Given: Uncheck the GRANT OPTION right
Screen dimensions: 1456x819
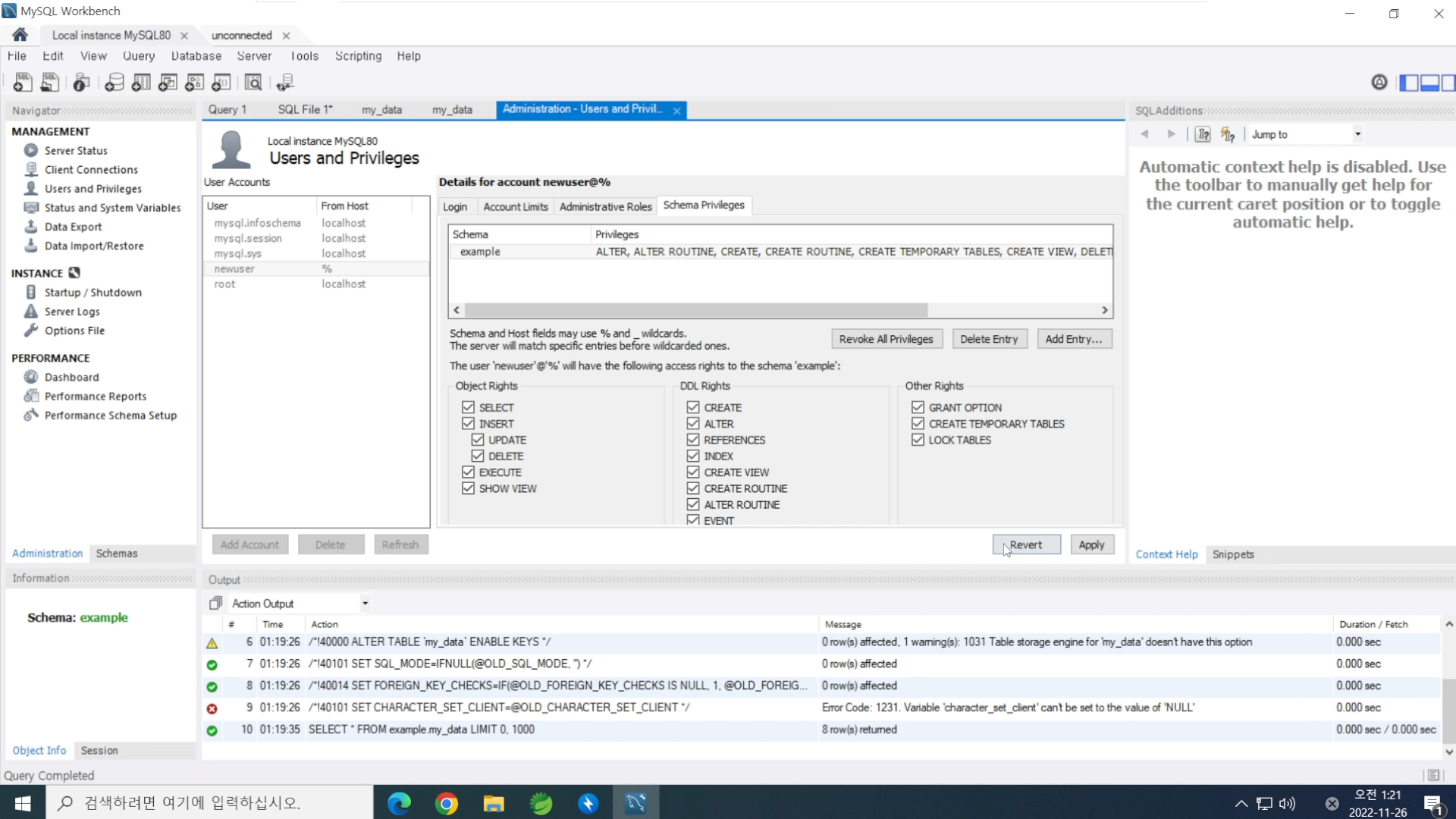Looking at the screenshot, I should point(918,407).
